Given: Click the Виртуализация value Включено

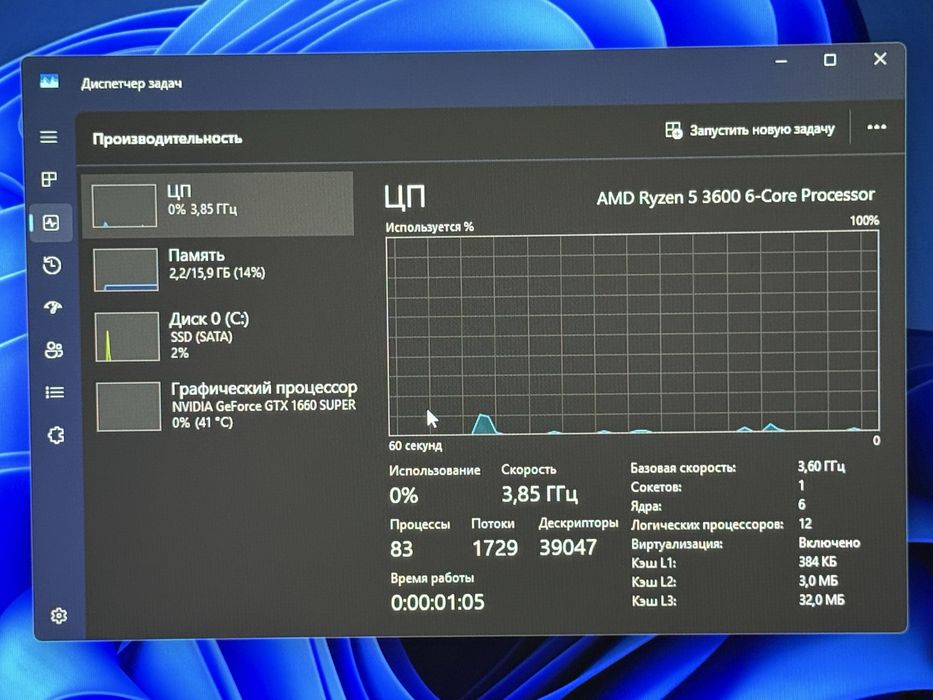Looking at the screenshot, I should (829, 543).
